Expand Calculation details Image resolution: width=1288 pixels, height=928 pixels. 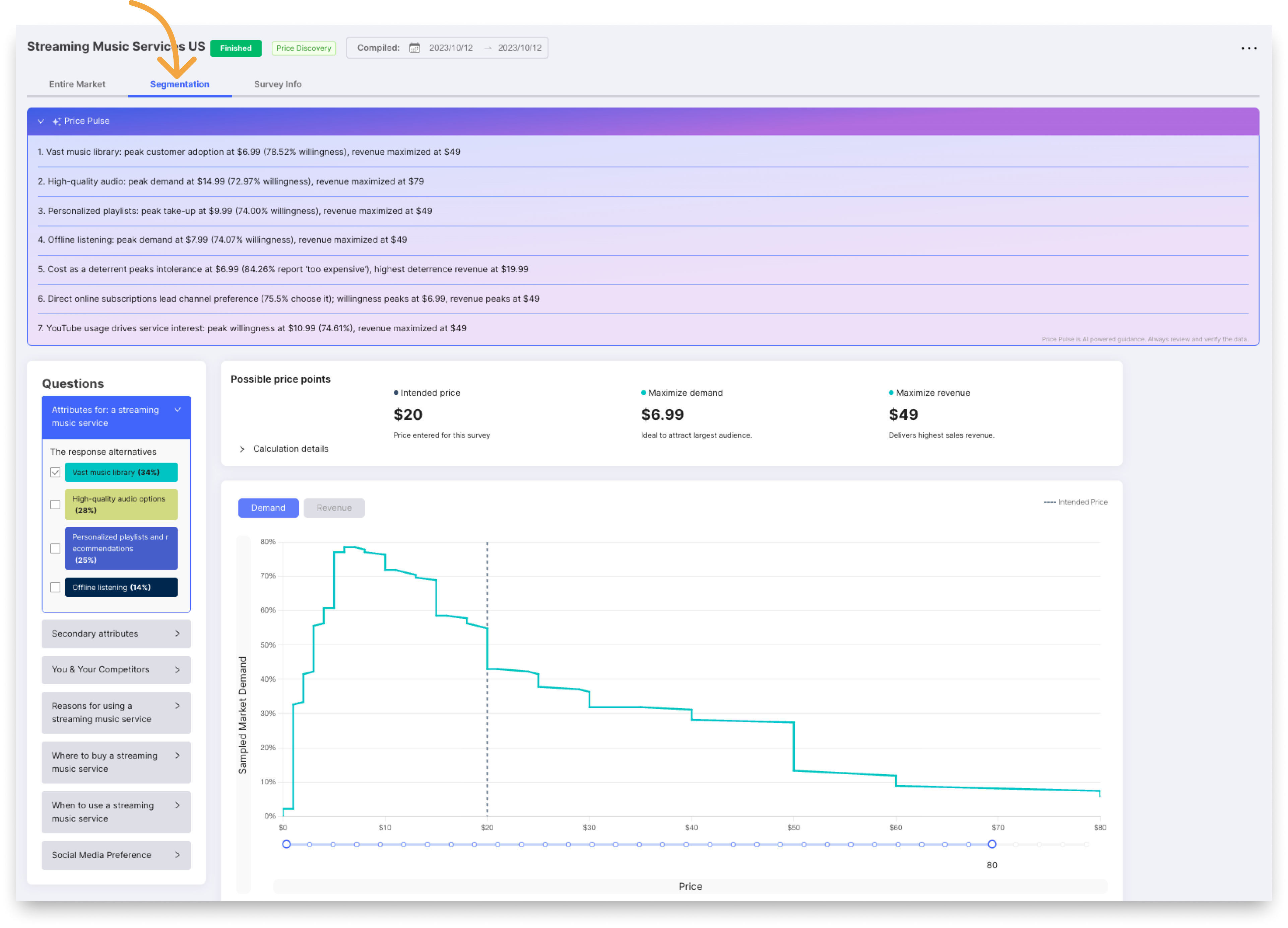[243, 449]
